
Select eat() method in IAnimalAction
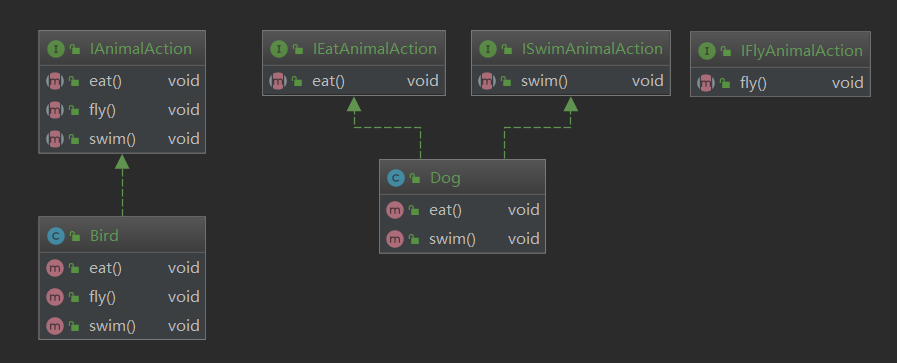(x=122, y=81)
